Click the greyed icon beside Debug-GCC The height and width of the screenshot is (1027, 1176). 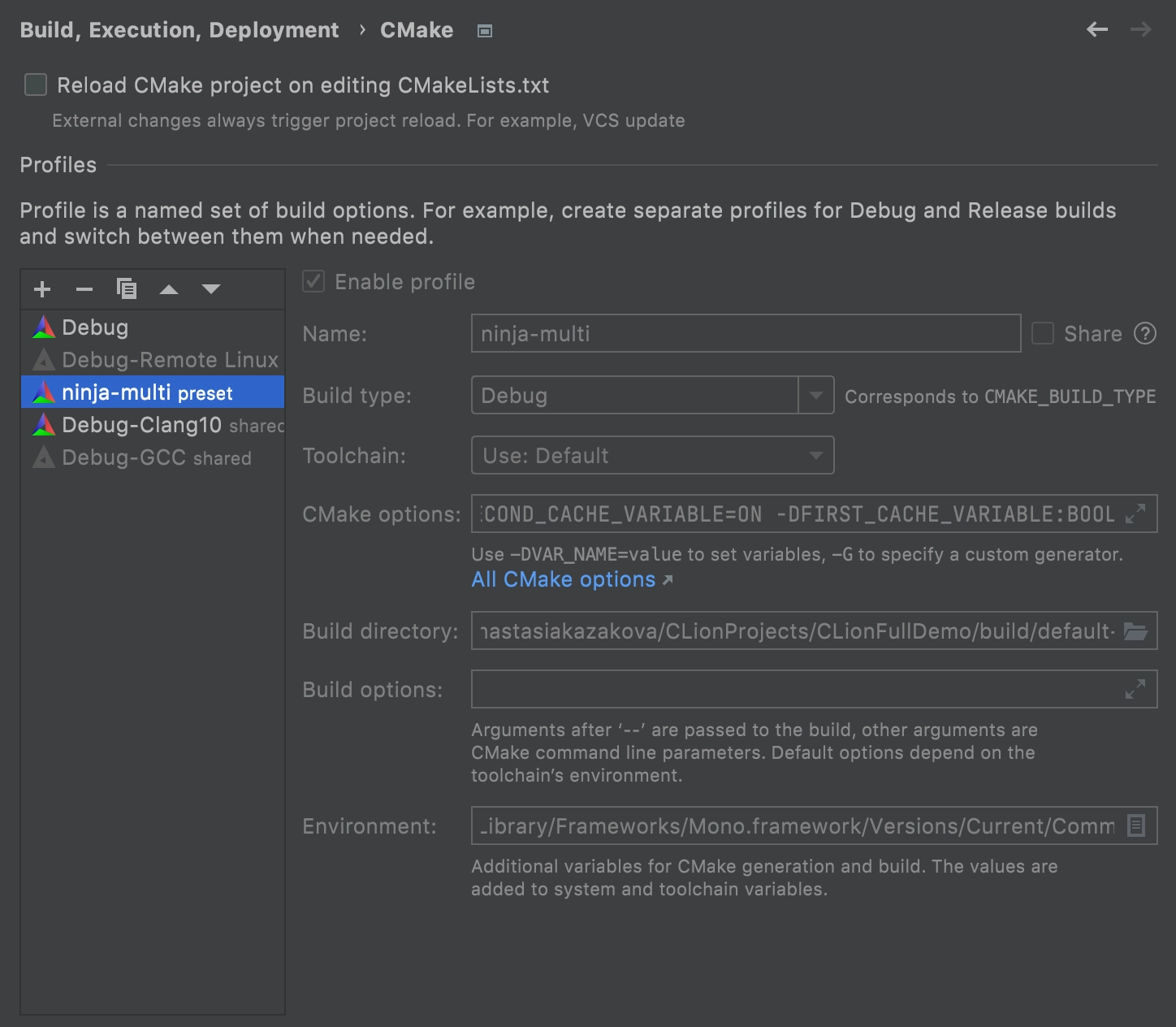coord(44,457)
